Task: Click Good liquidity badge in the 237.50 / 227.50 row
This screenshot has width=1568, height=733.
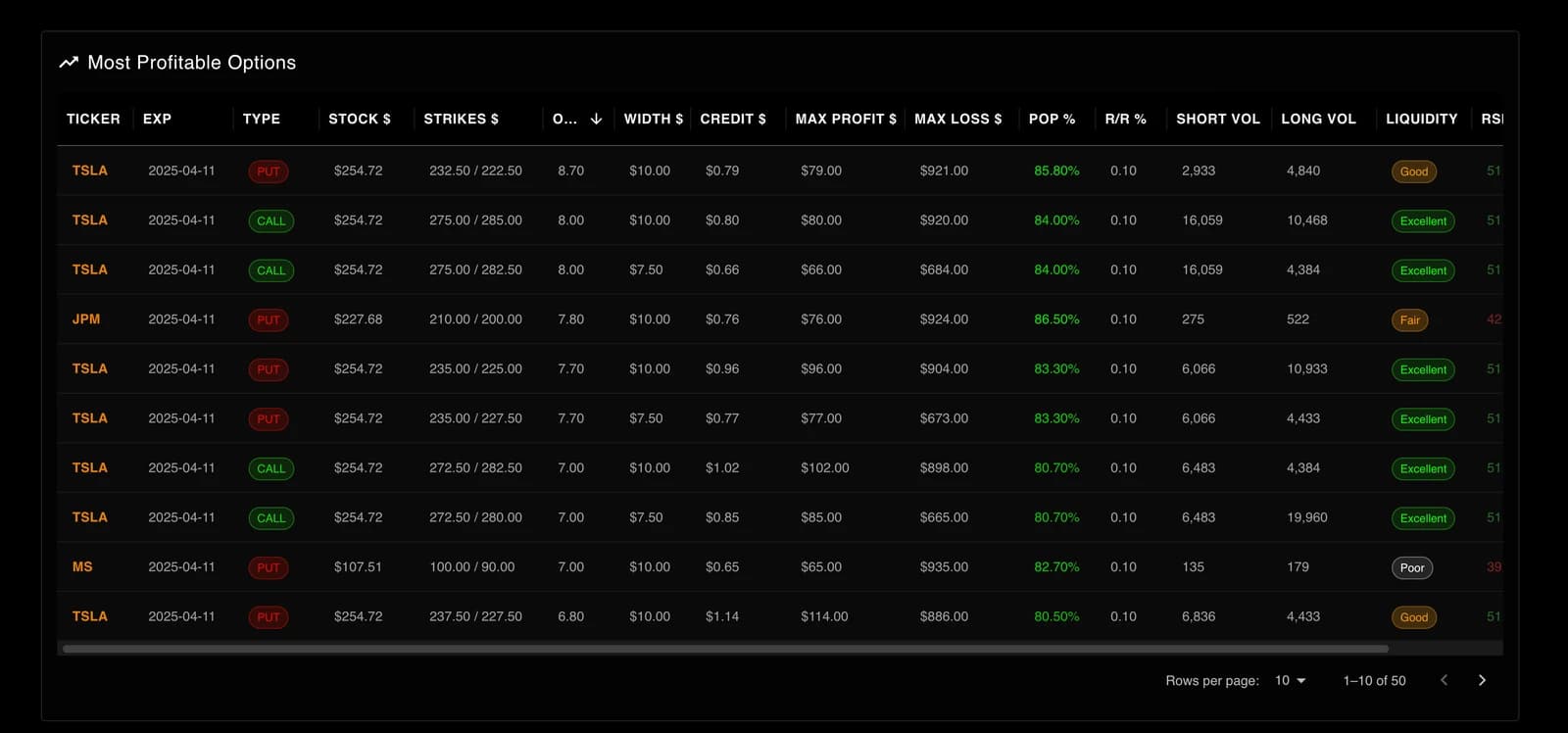Action: 1414,617
